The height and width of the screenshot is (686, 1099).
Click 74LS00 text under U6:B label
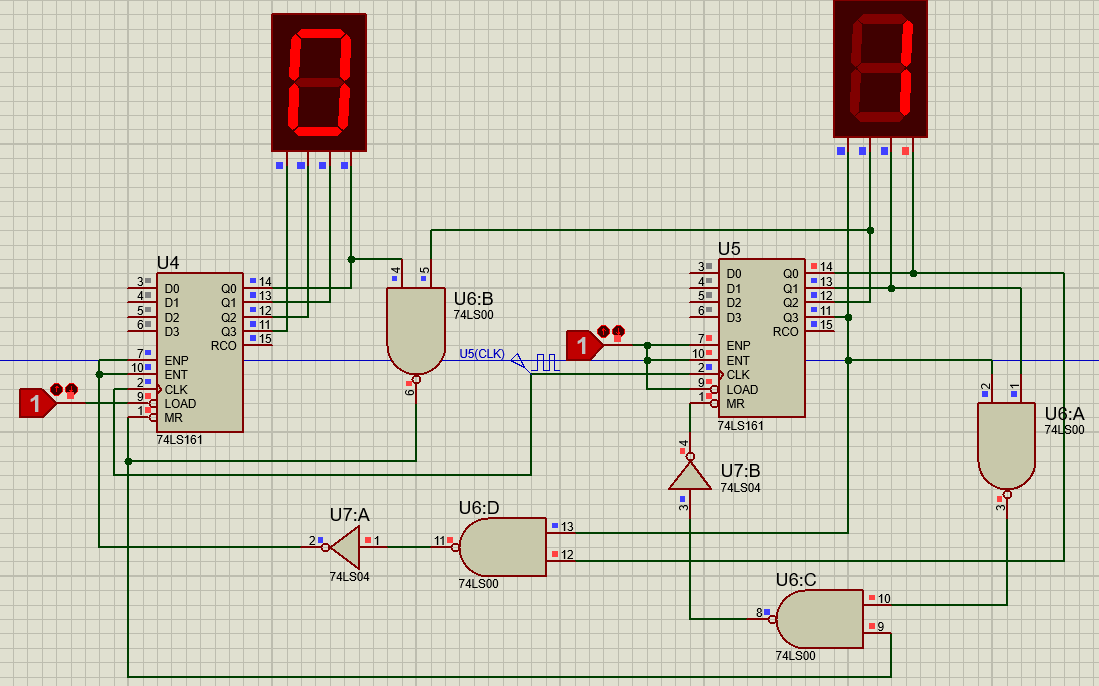coord(473,315)
